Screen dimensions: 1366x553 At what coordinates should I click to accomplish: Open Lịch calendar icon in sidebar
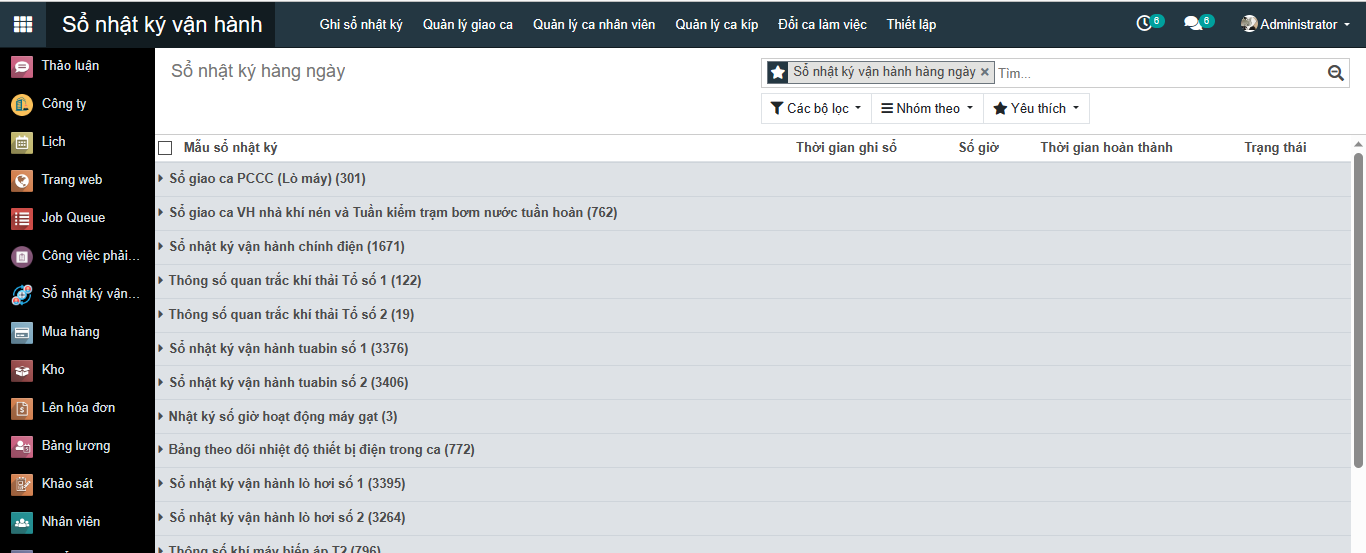22,142
